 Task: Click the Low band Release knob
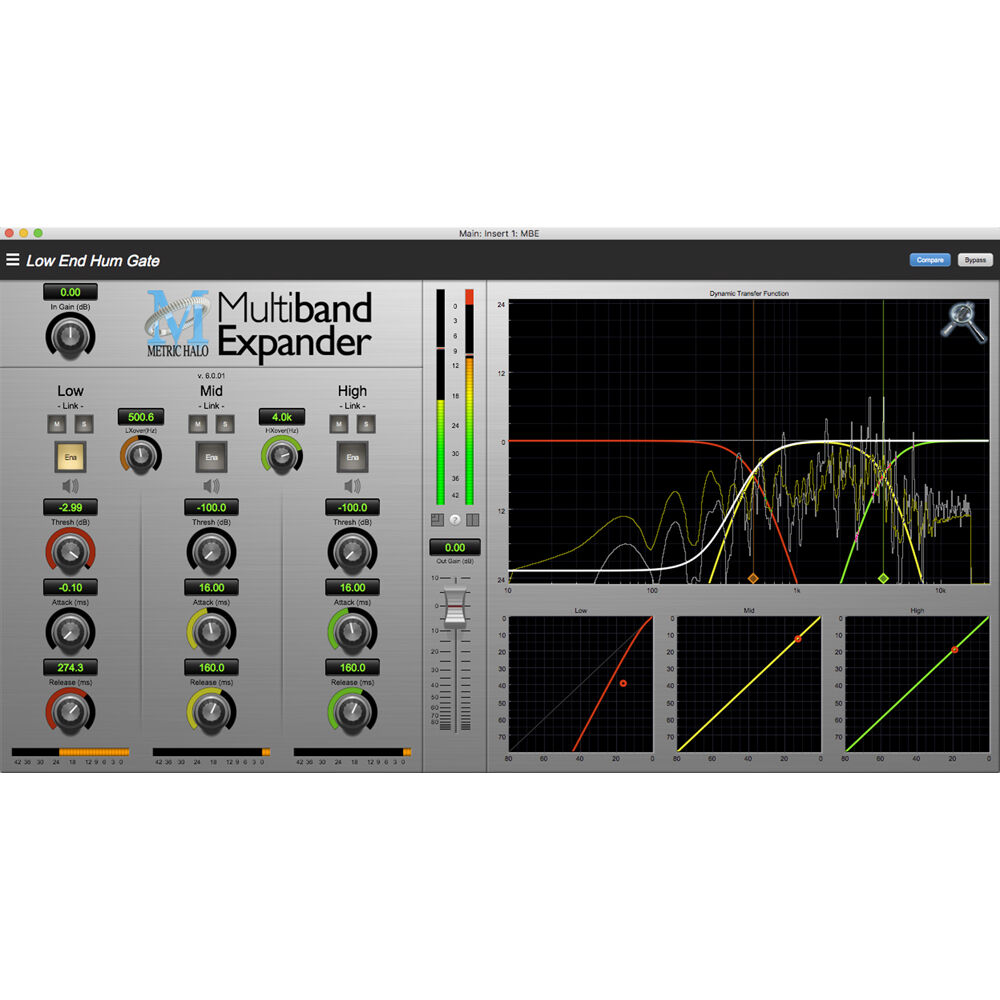point(70,710)
